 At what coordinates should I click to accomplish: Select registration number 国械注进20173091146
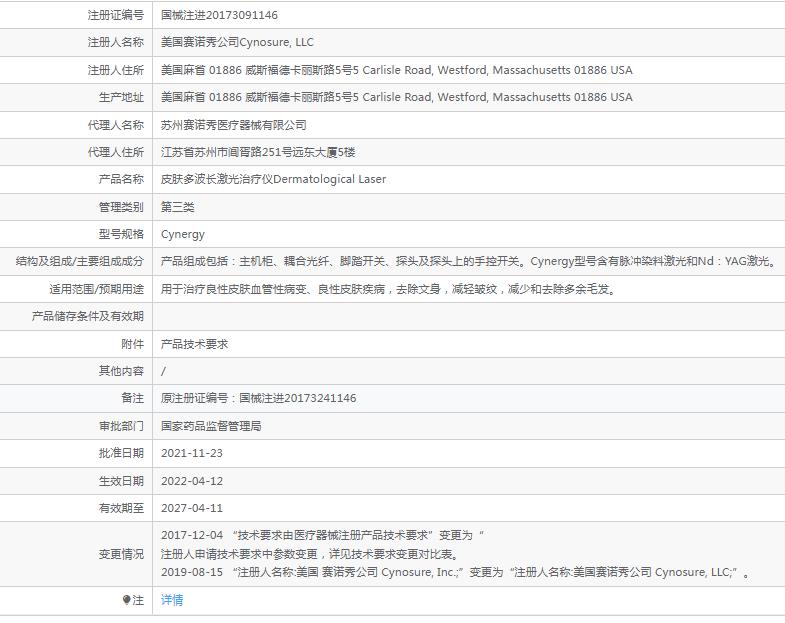[x=219, y=15]
